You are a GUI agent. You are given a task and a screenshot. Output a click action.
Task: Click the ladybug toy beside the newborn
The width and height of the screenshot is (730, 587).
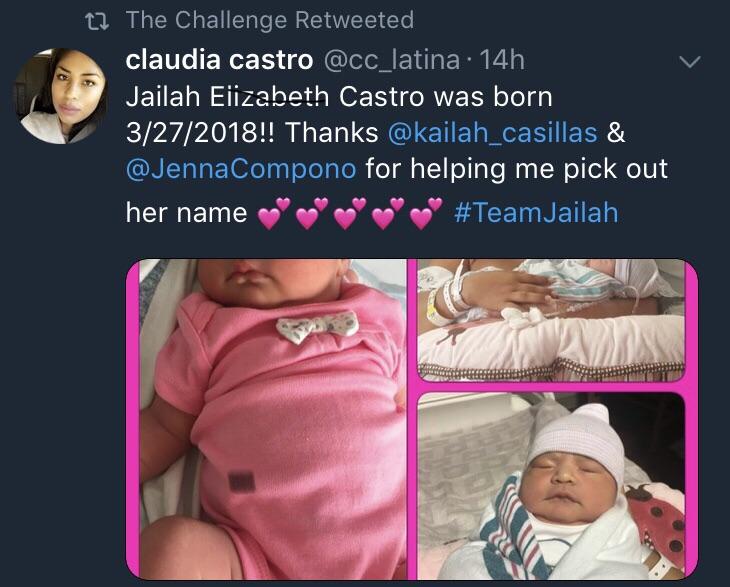(x=657, y=520)
